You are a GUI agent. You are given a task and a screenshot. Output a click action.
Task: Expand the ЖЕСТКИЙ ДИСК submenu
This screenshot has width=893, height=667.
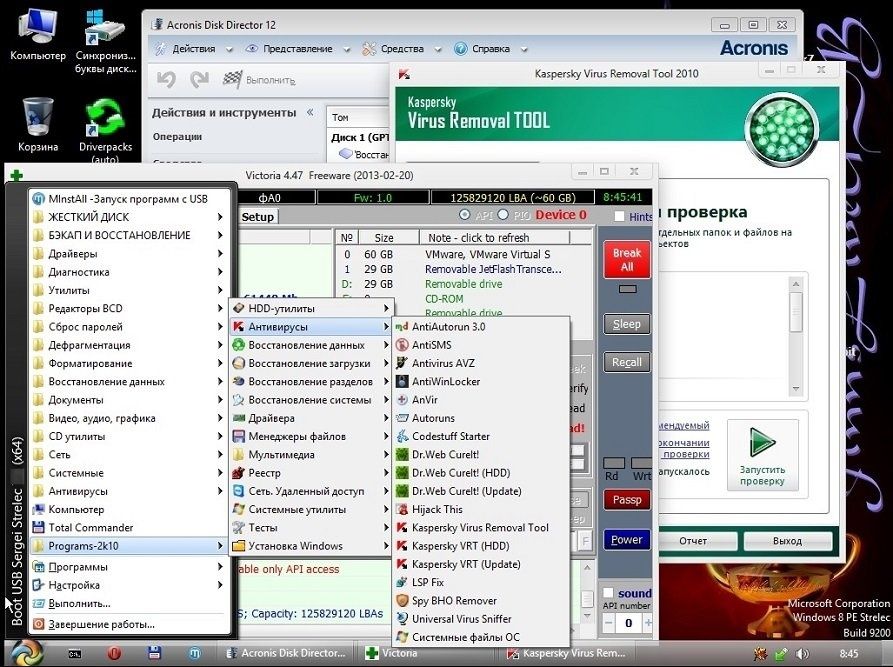tap(129, 217)
